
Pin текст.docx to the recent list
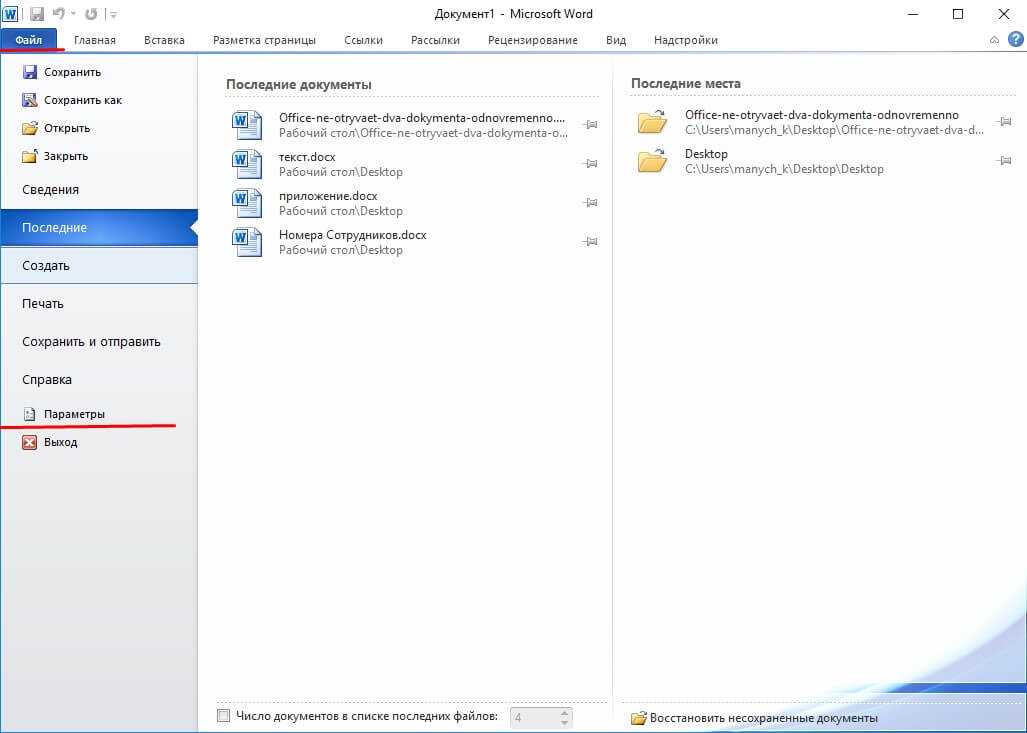590,164
